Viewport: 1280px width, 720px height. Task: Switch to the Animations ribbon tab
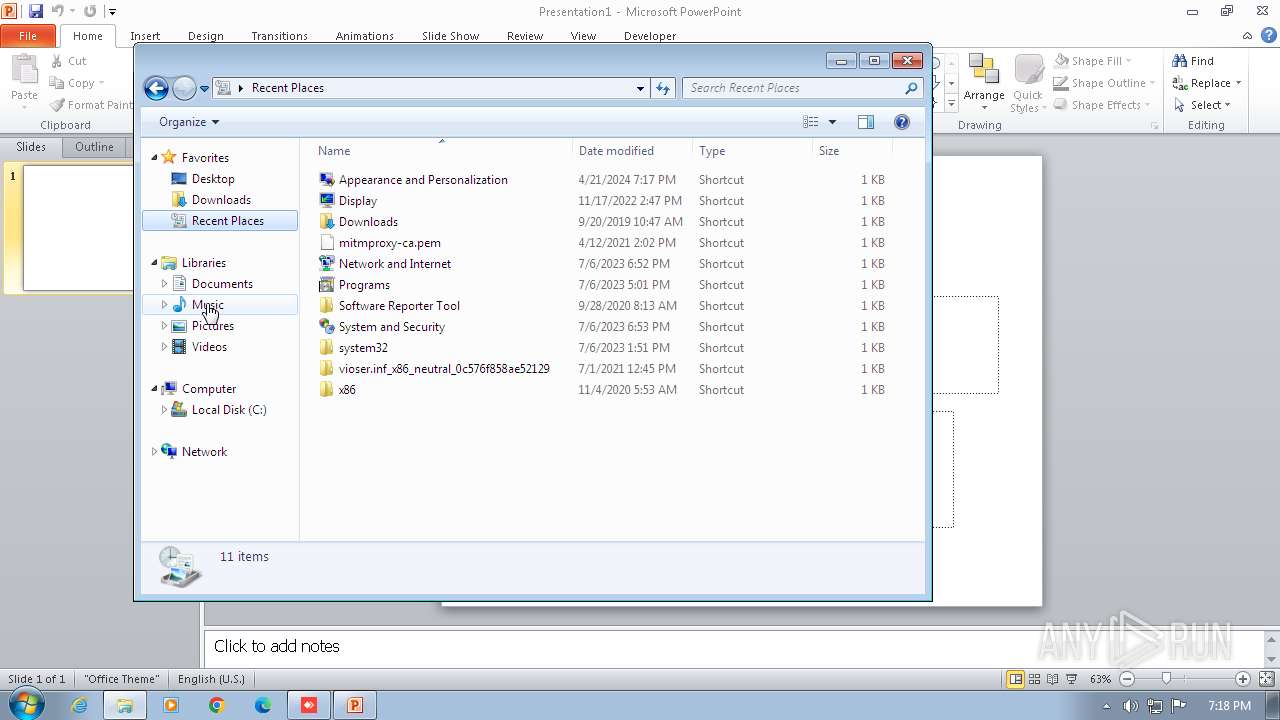pyautogui.click(x=364, y=36)
